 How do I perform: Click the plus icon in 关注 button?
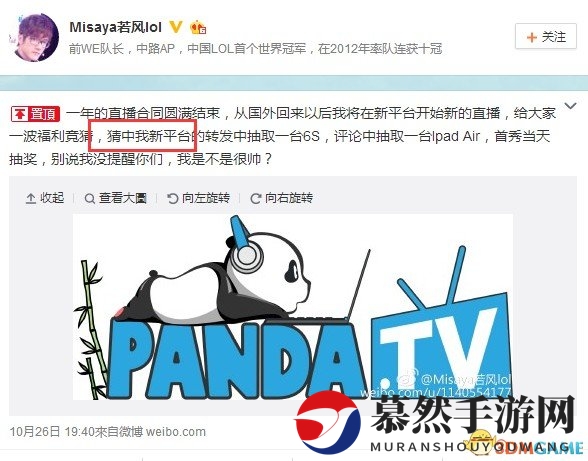pyautogui.click(x=531, y=37)
